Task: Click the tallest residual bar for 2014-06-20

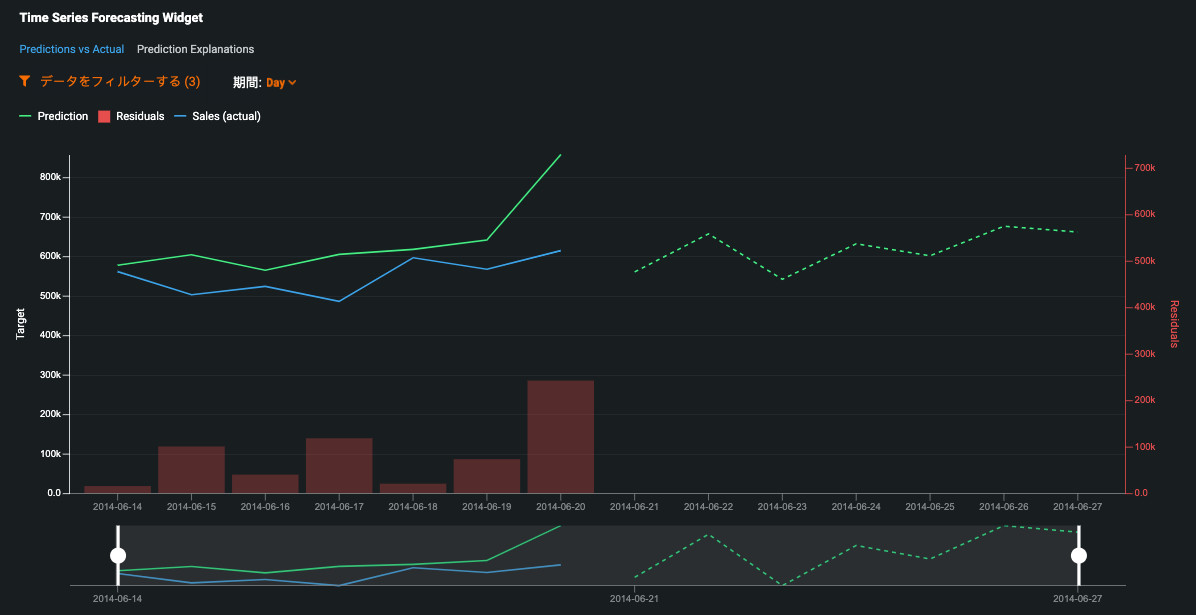Action: [561, 436]
